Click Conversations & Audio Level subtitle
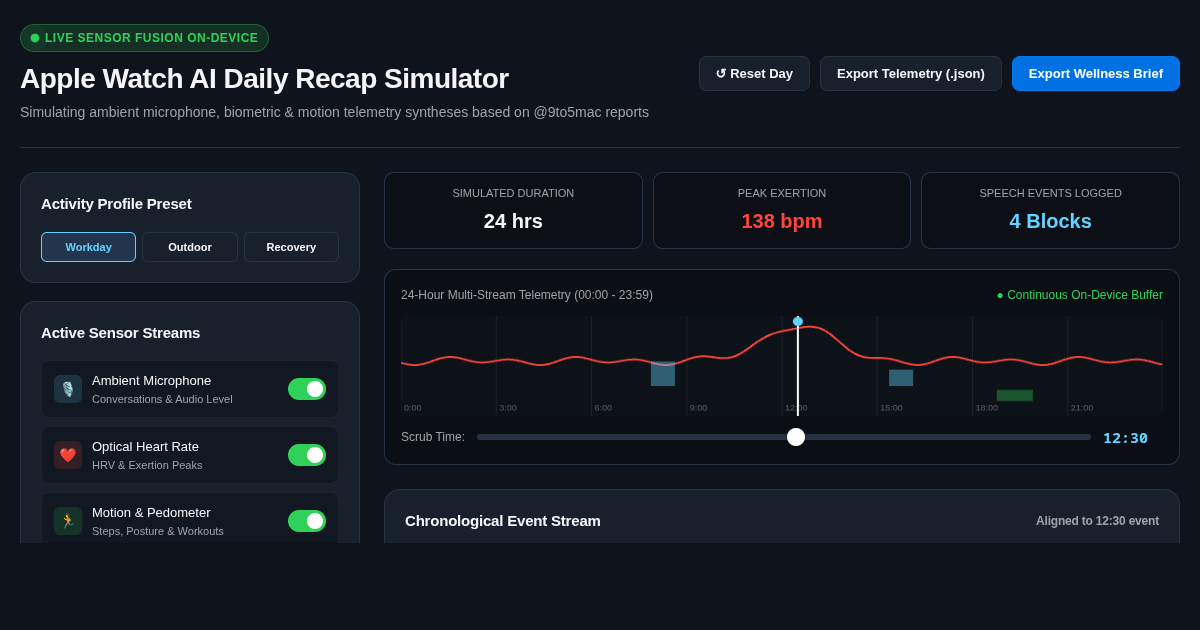The height and width of the screenshot is (630, 1200). coord(162,399)
